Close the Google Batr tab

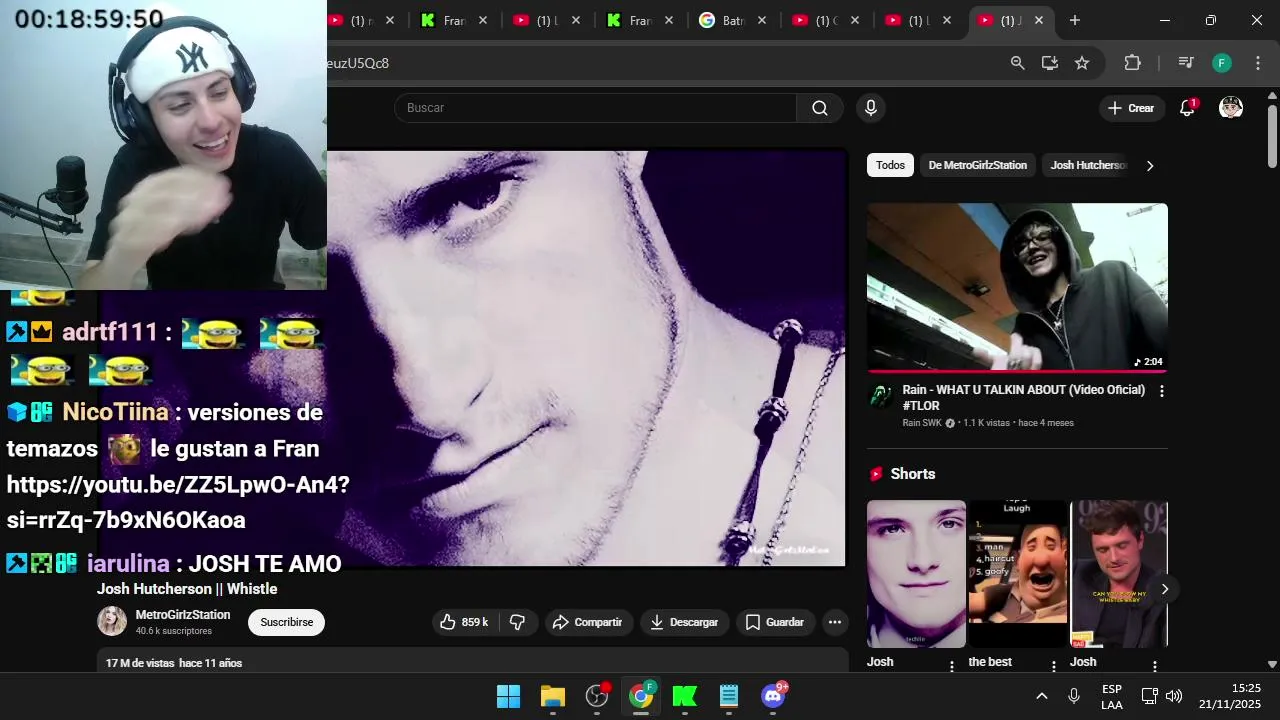(761, 20)
